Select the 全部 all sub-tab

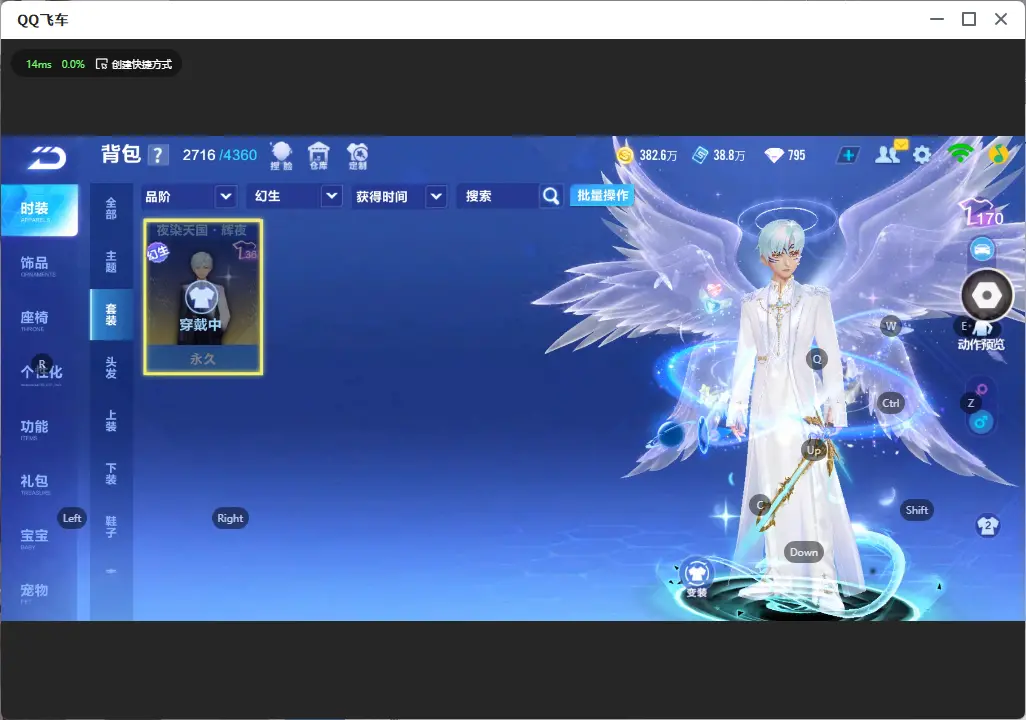pos(111,209)
